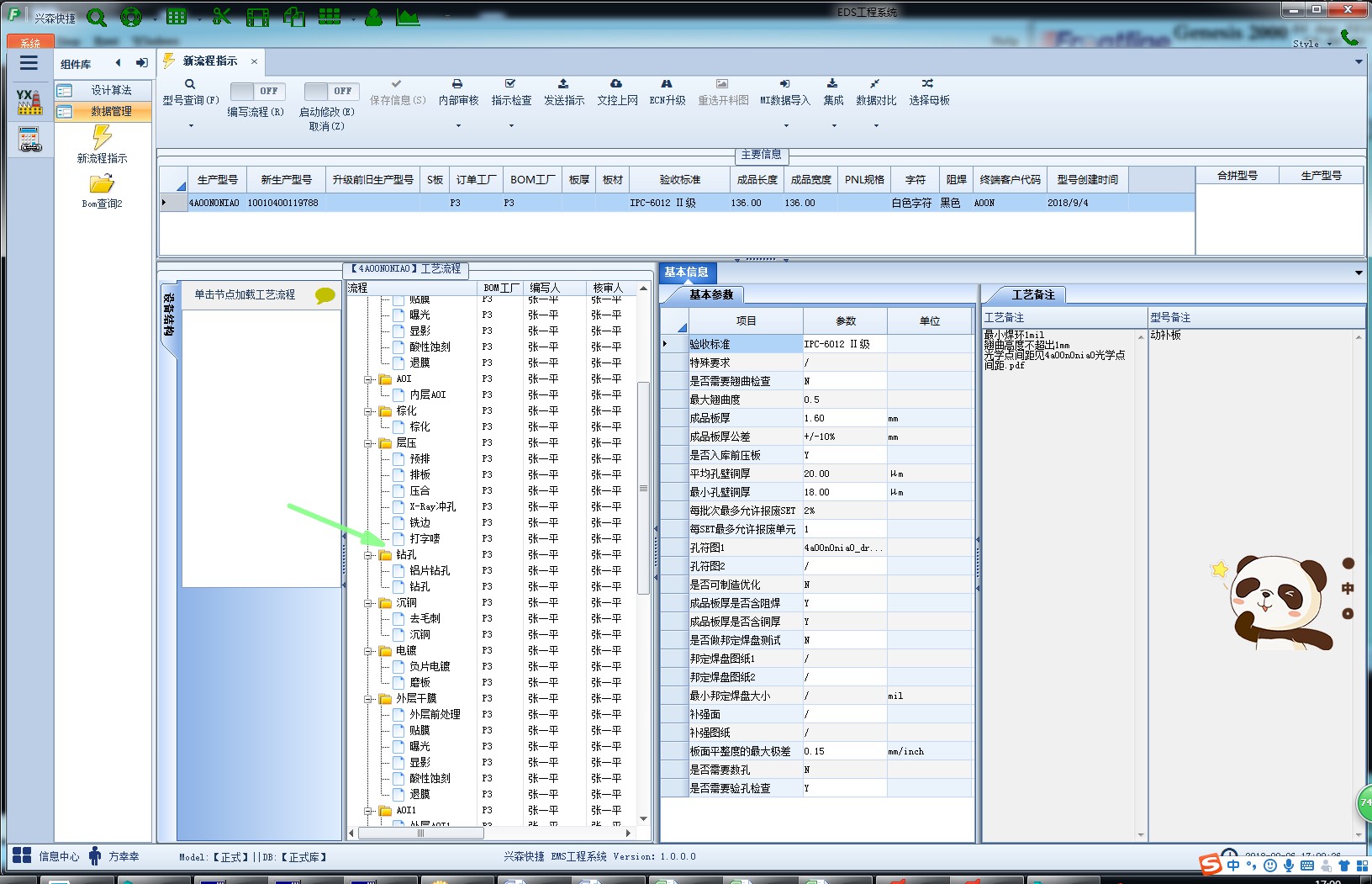Click 指示检查 toolbar button
Viewport: 1372px width, 884px height.
(x=511, y=93)
